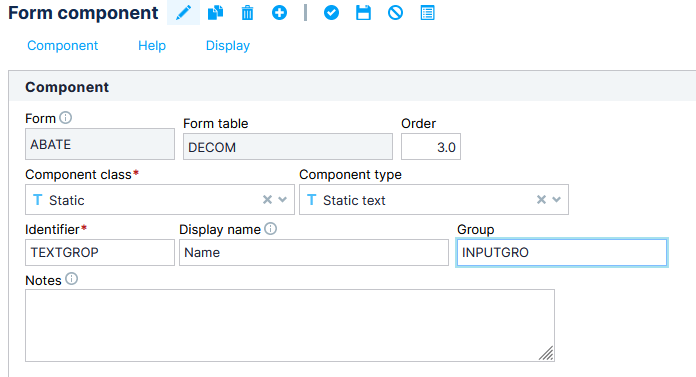The image size is (696, 377).
Task: Switch to the Help tab
Action: coord(152,46)
